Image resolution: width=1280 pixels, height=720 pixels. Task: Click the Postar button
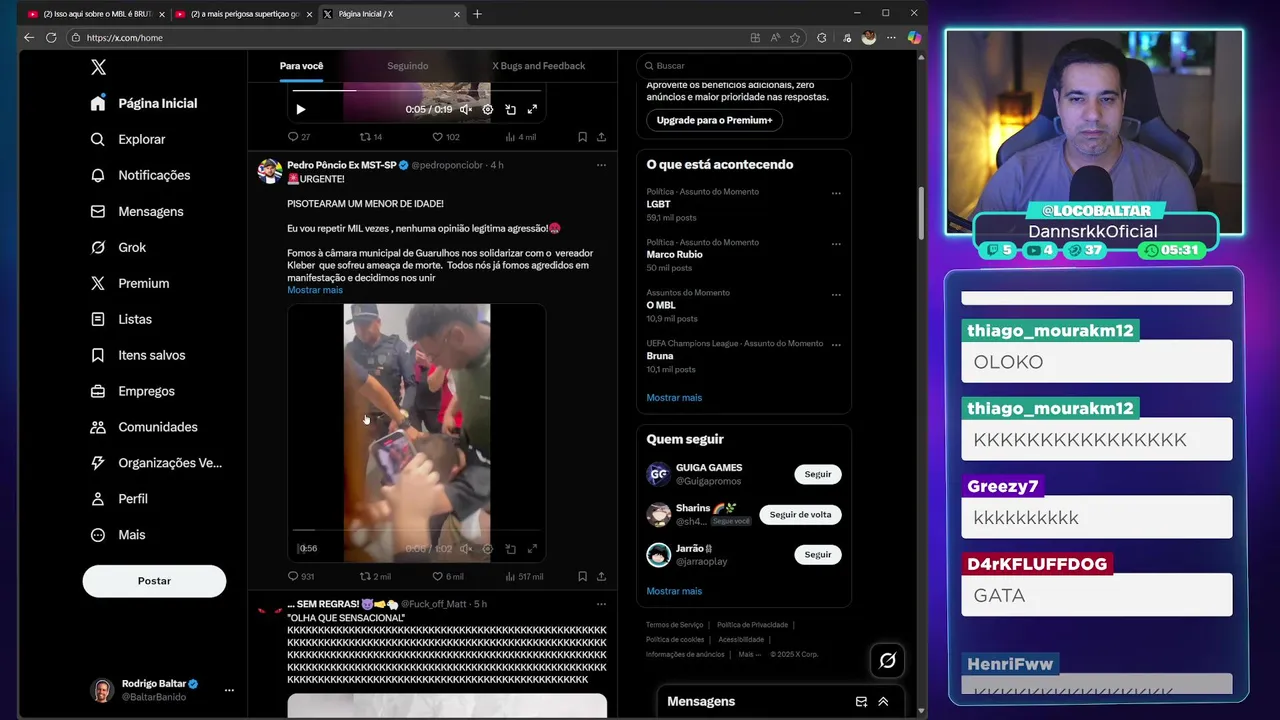click(x=154, y=581)
